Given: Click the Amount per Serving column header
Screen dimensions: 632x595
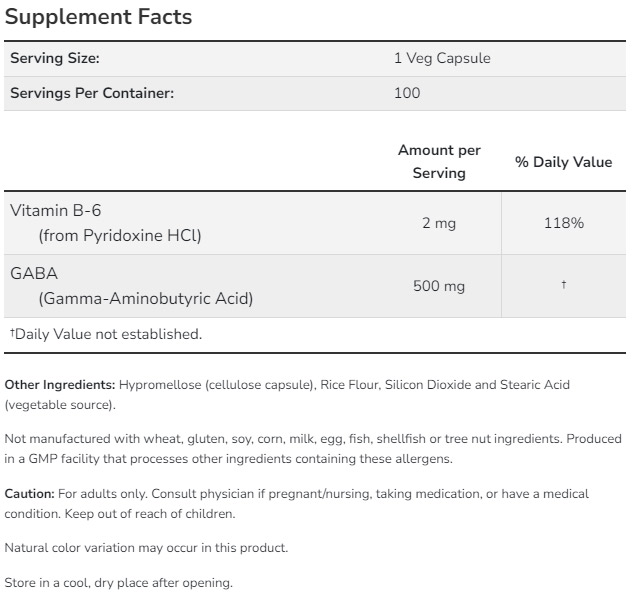Looking at the screenshot, I should click(439, 161).
